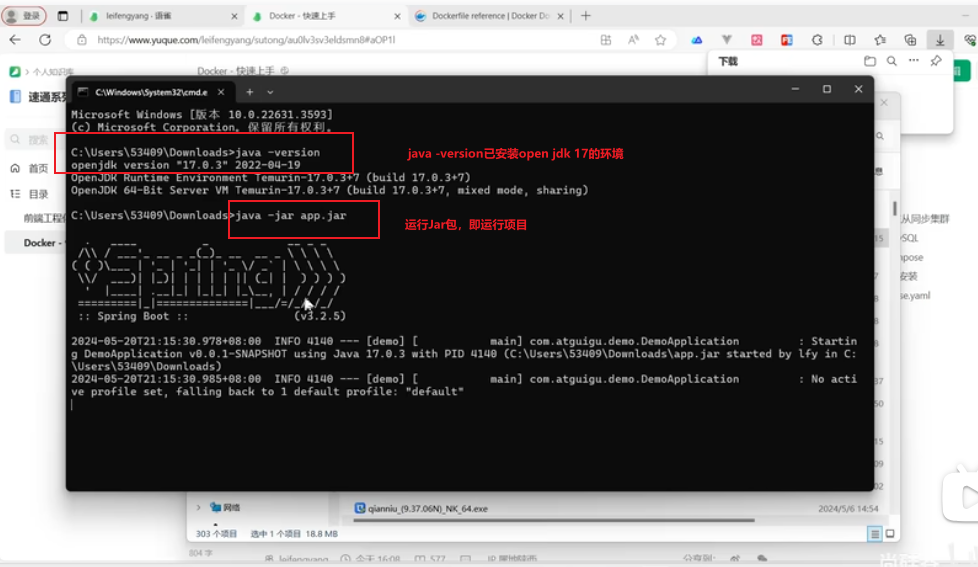Click the red square extension icon
The width and height of the screenshot is (978, 567).
[757, 40]
